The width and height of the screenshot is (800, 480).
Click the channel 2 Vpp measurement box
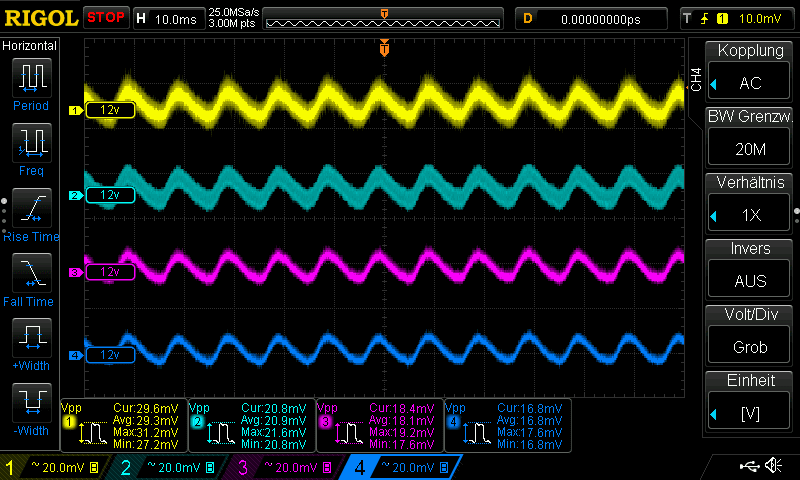[x=252, y=425]
